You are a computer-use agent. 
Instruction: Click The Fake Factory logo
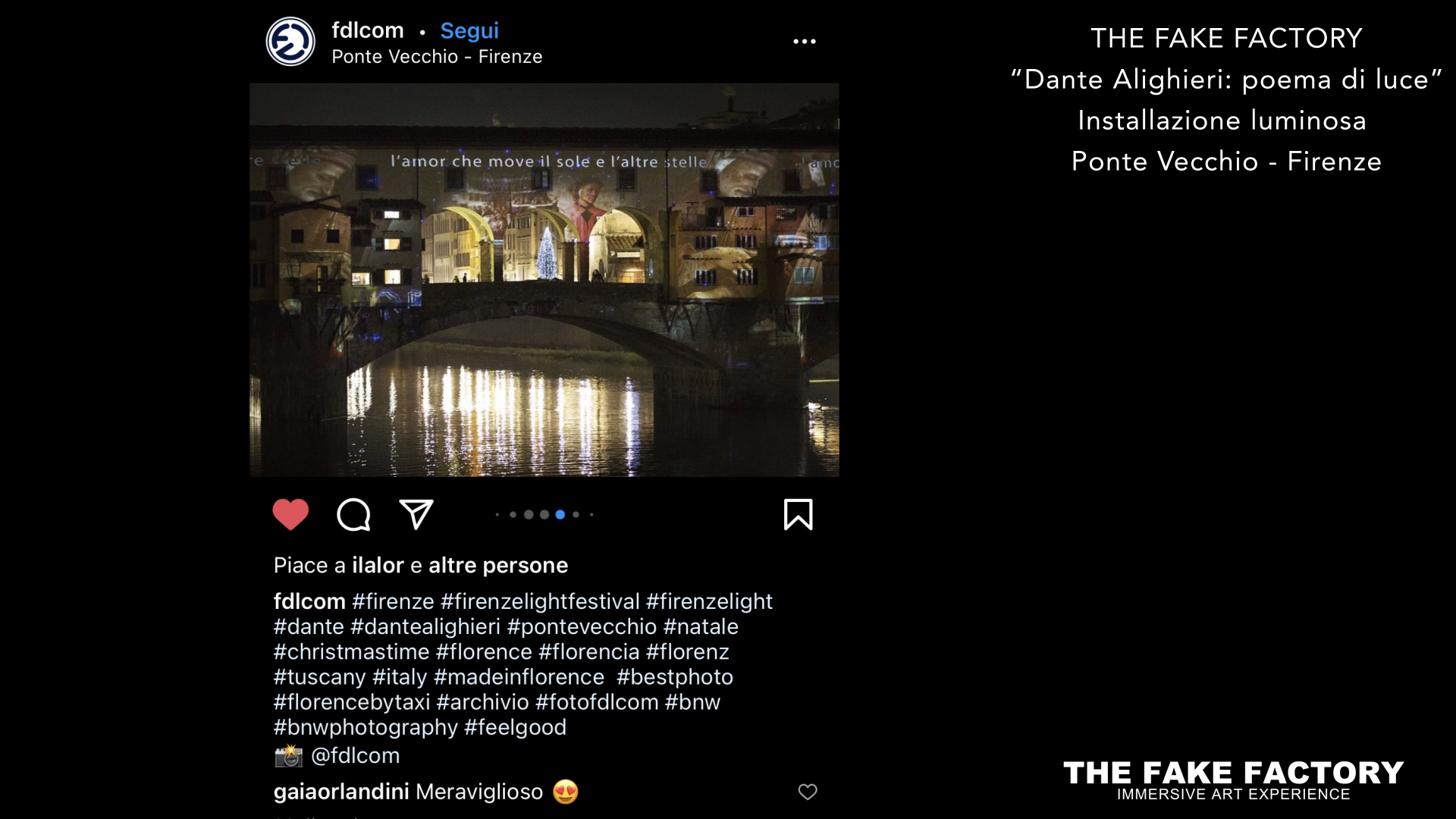click(1233, 780)
